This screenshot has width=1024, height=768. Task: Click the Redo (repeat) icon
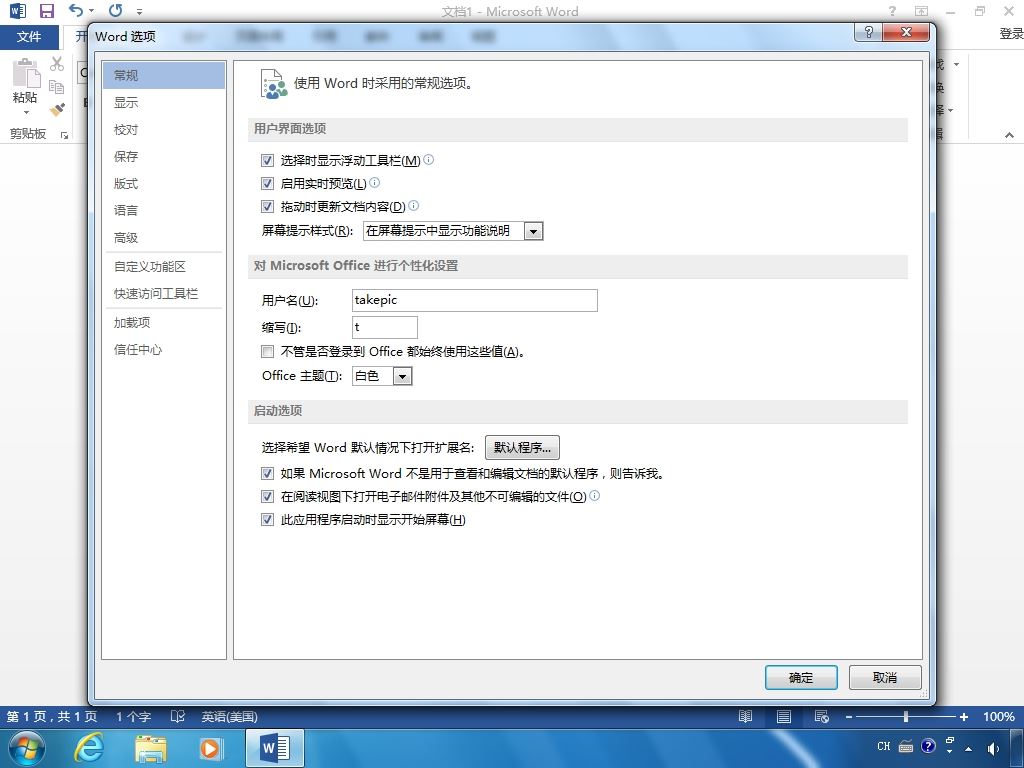coord(116,10)
